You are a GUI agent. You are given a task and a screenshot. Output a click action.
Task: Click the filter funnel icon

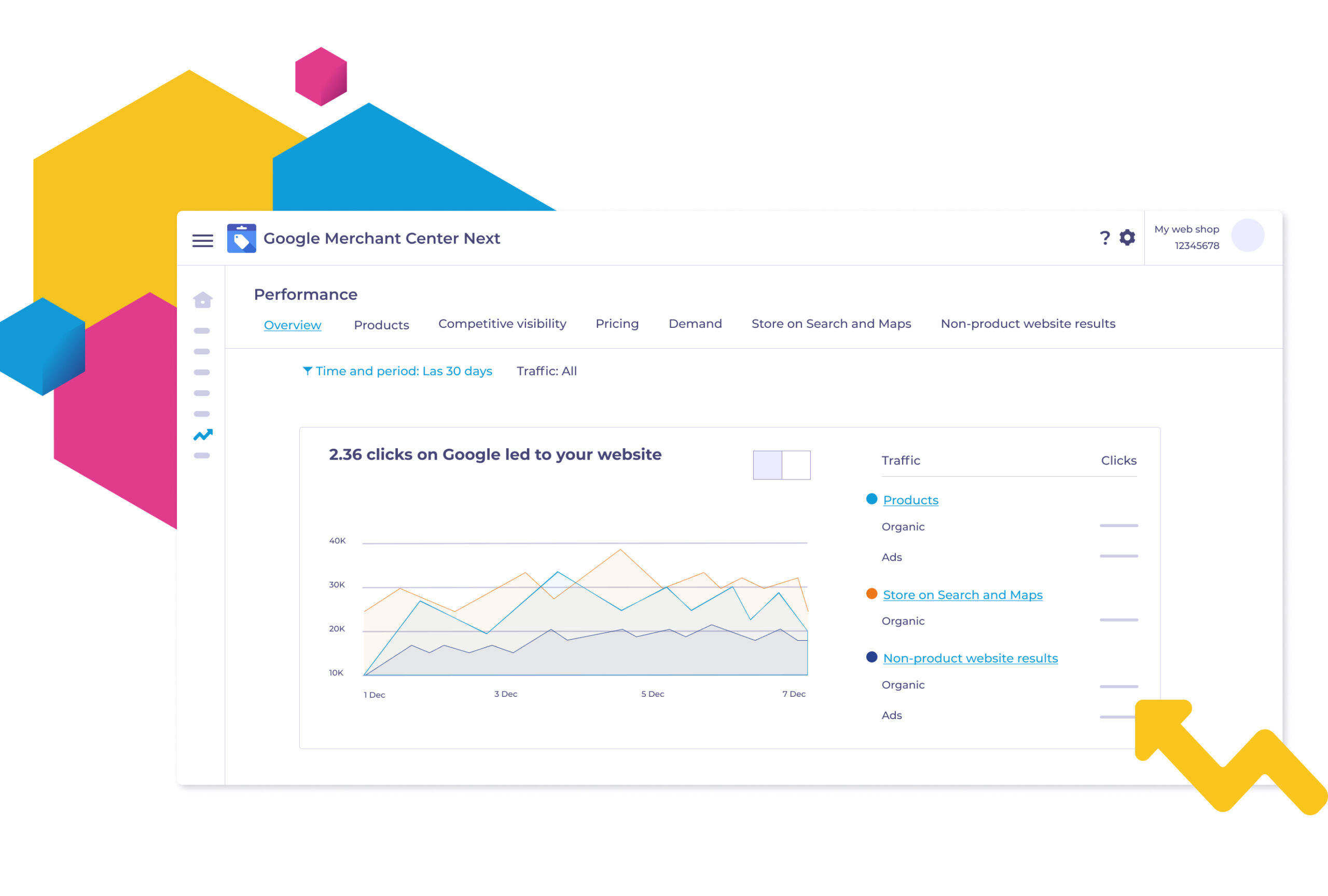tap(307, 371)
